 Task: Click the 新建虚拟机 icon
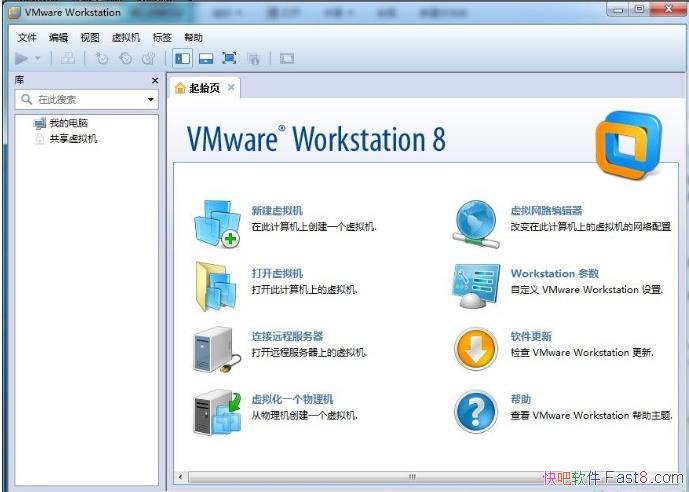(x=218, y=224)
